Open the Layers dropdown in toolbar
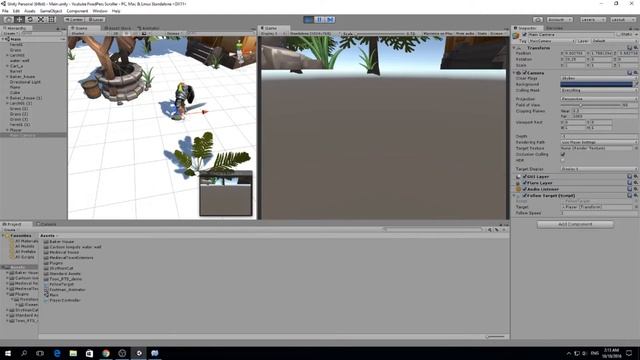This screenshot has width=640, height=360. tap(592, 20)
